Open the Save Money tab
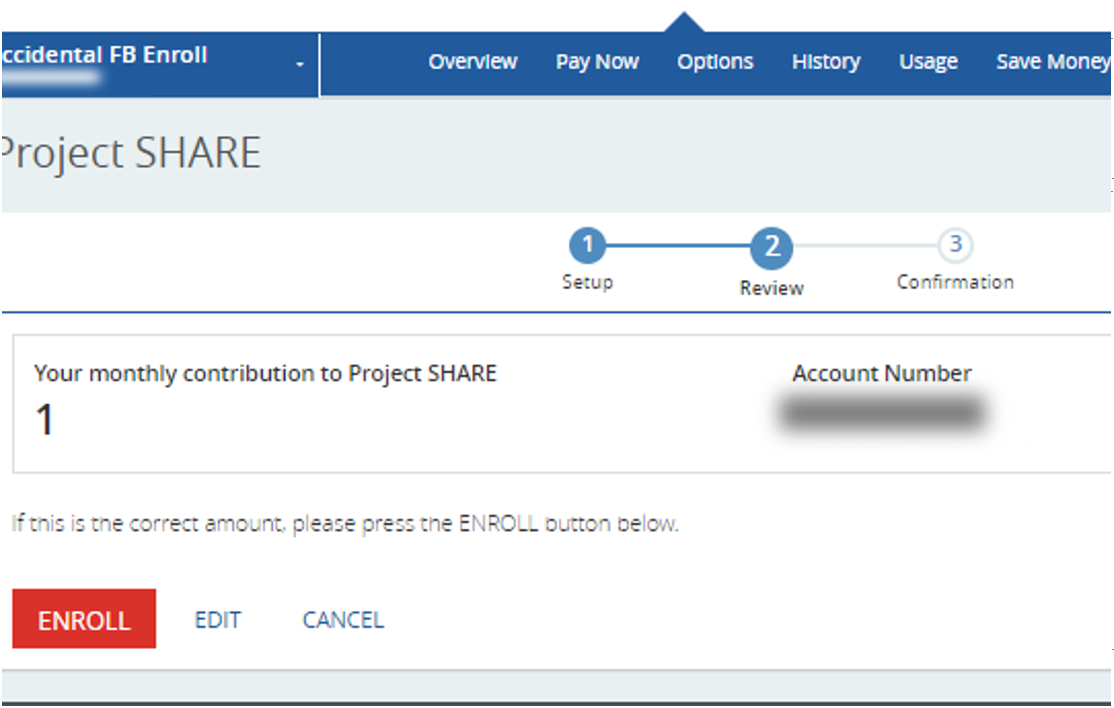This screenshot has width=1114, height=708. click(x=1052, y=62)
